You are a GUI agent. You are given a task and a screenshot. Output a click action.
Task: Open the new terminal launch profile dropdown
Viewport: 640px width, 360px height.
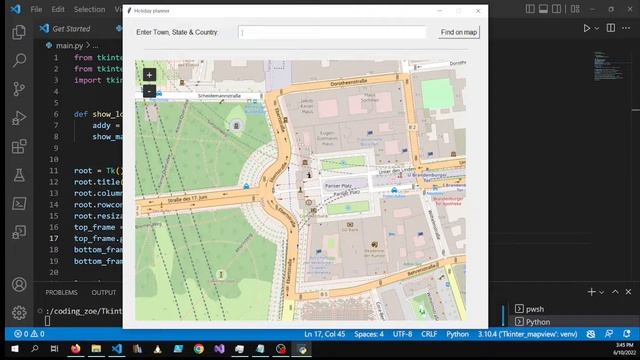601,292
